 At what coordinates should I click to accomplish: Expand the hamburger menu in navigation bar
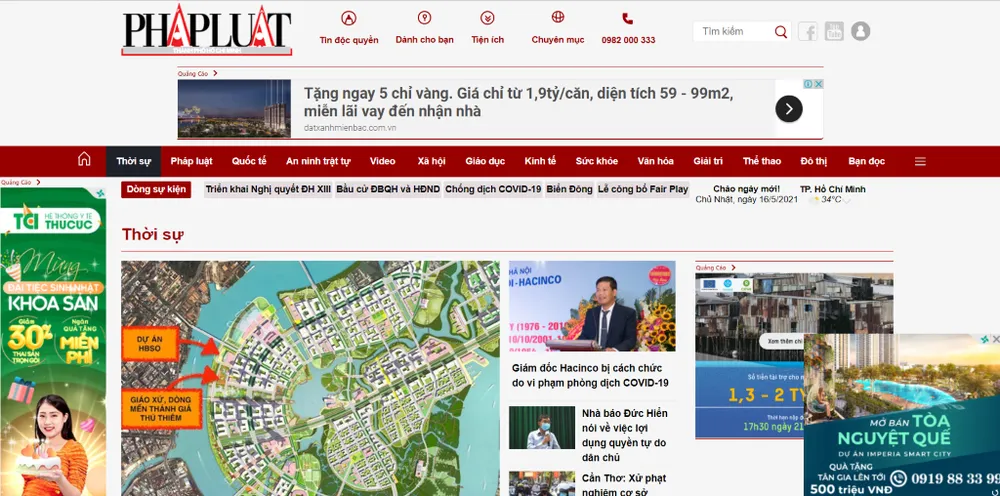coord(920,161)
